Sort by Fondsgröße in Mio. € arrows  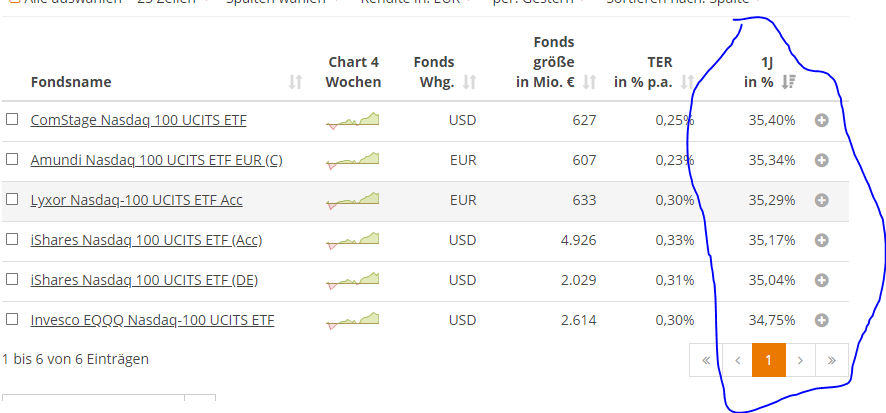[x=590, y=82]
